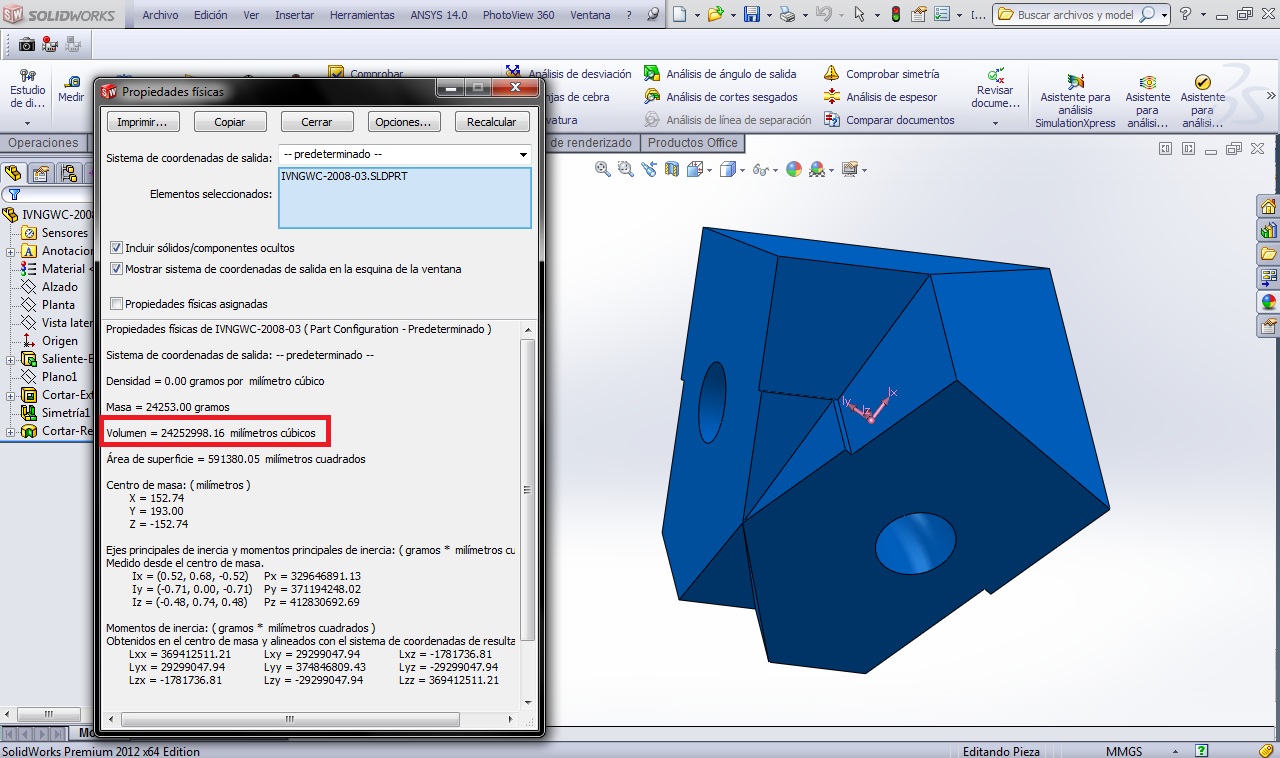Open the Design Library tab in task pane
This screenshot has height=758, width=1280.
point(1268,230)
